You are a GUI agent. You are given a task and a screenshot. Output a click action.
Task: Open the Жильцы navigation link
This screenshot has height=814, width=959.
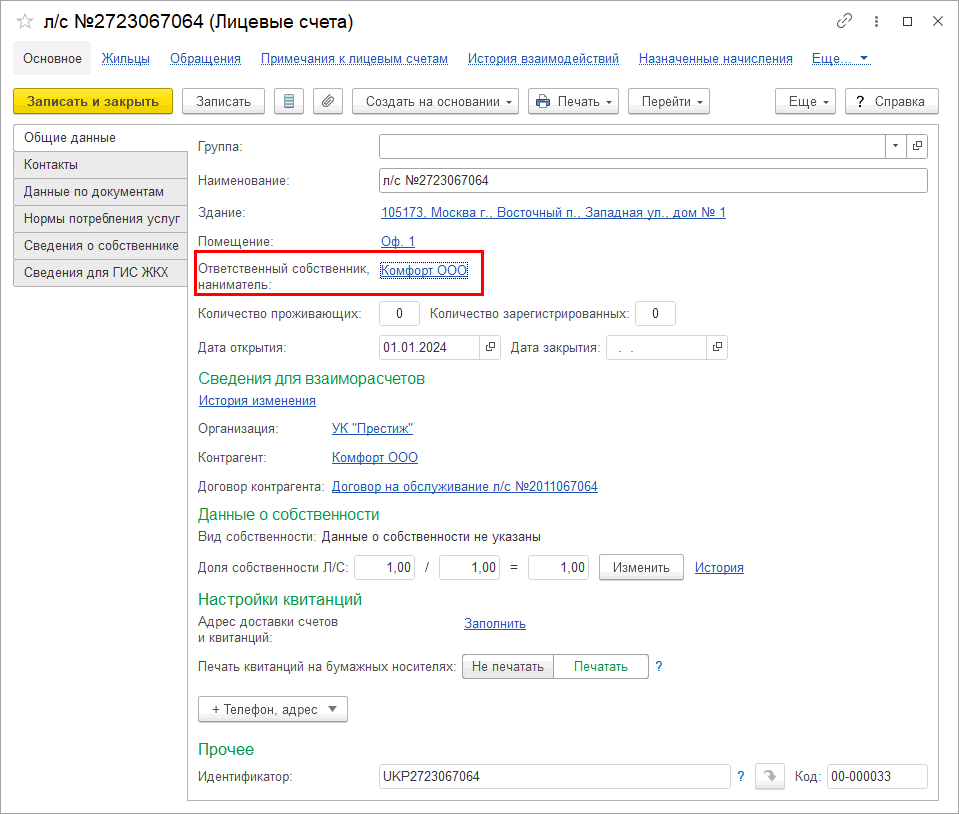pyautogui.click(x=125, y=59)
